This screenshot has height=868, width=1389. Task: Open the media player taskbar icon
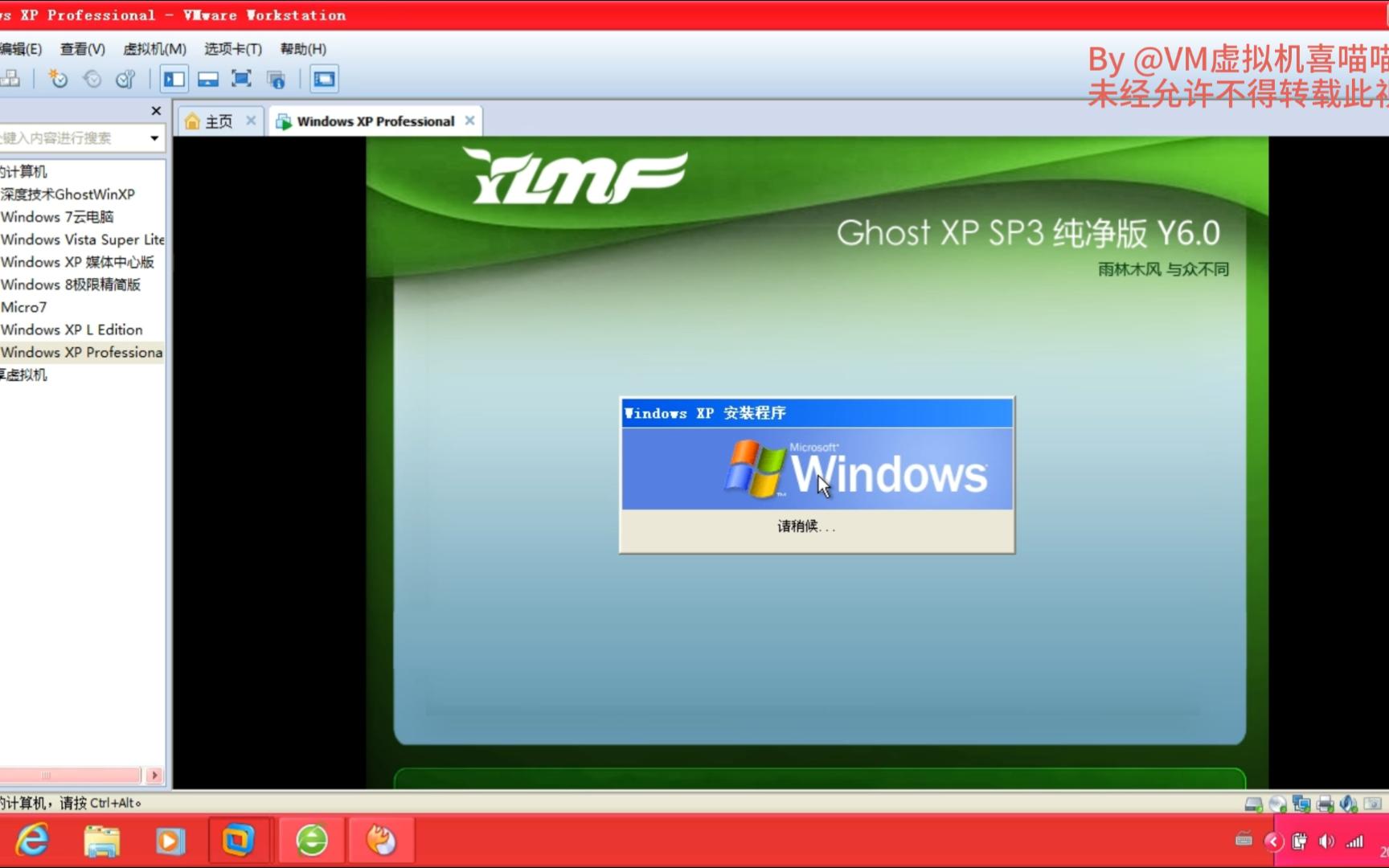click(x=170, y=841)
